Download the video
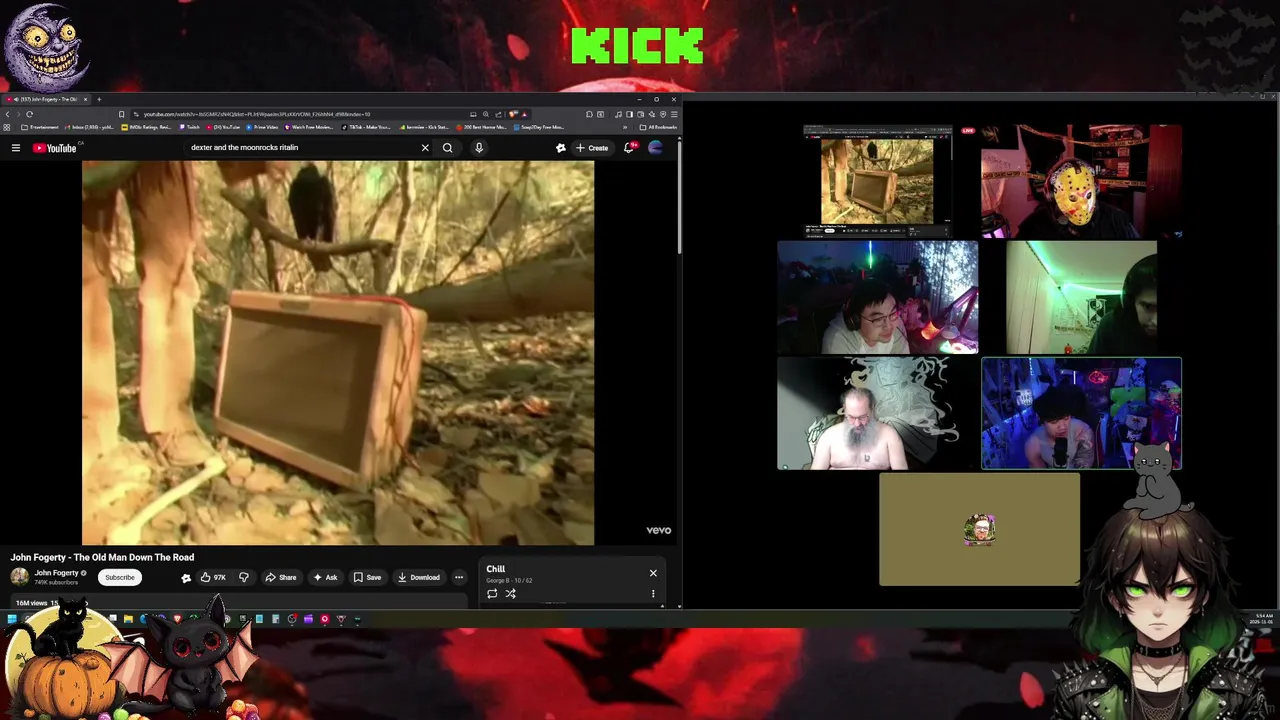This screenshot has width=1280, height=720. pyautogui.click(x=419, y=577)
